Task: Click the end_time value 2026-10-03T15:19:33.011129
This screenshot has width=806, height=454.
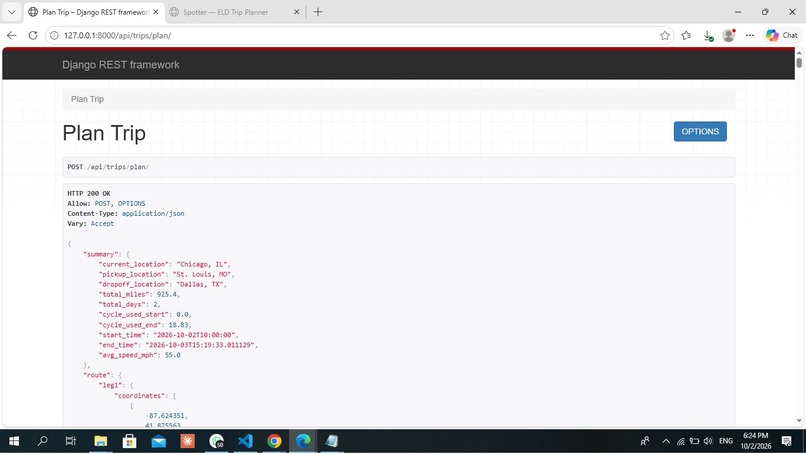Action: (x=200, y=345)
